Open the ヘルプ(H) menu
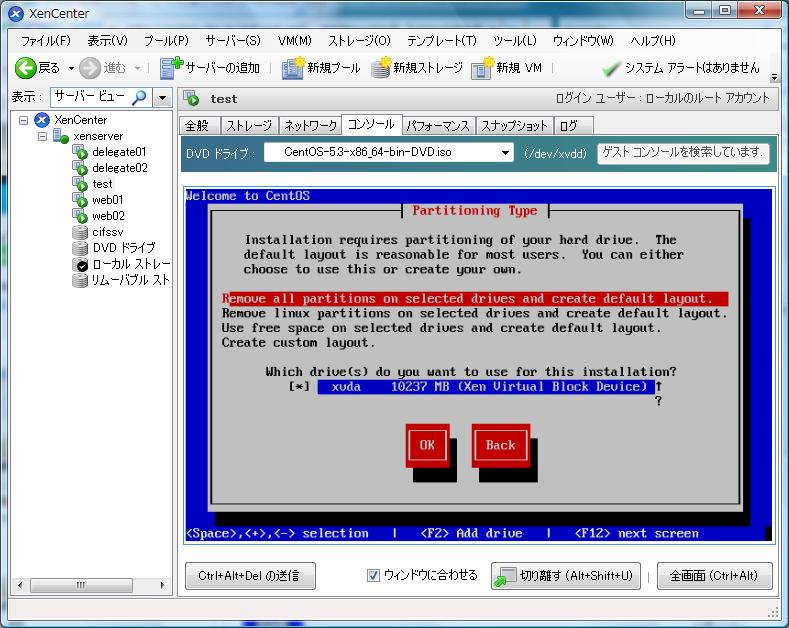This screenshot has width=789, height=628. click(x=653, y=41)
